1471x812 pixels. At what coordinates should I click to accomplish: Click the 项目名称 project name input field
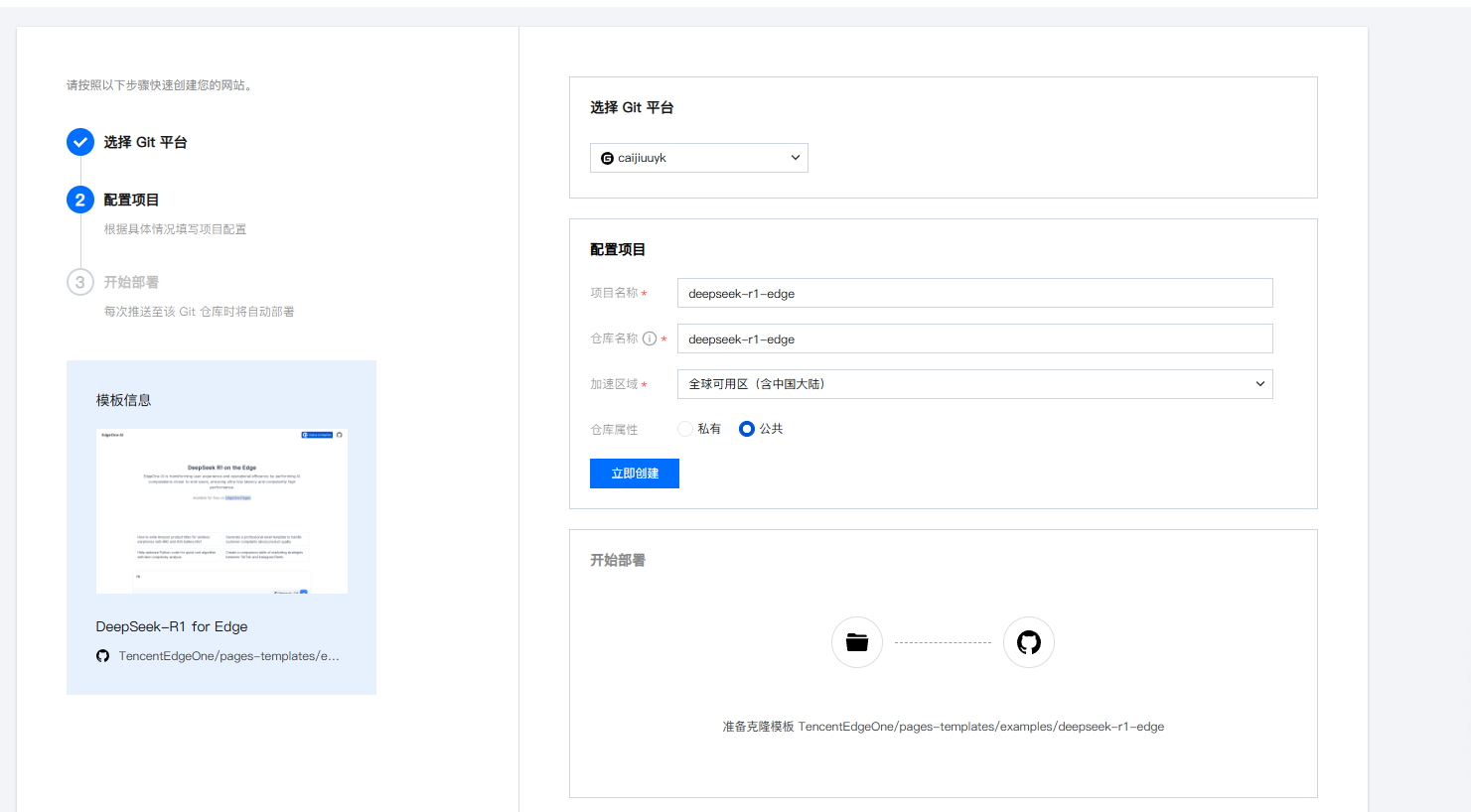pos(975,293)
